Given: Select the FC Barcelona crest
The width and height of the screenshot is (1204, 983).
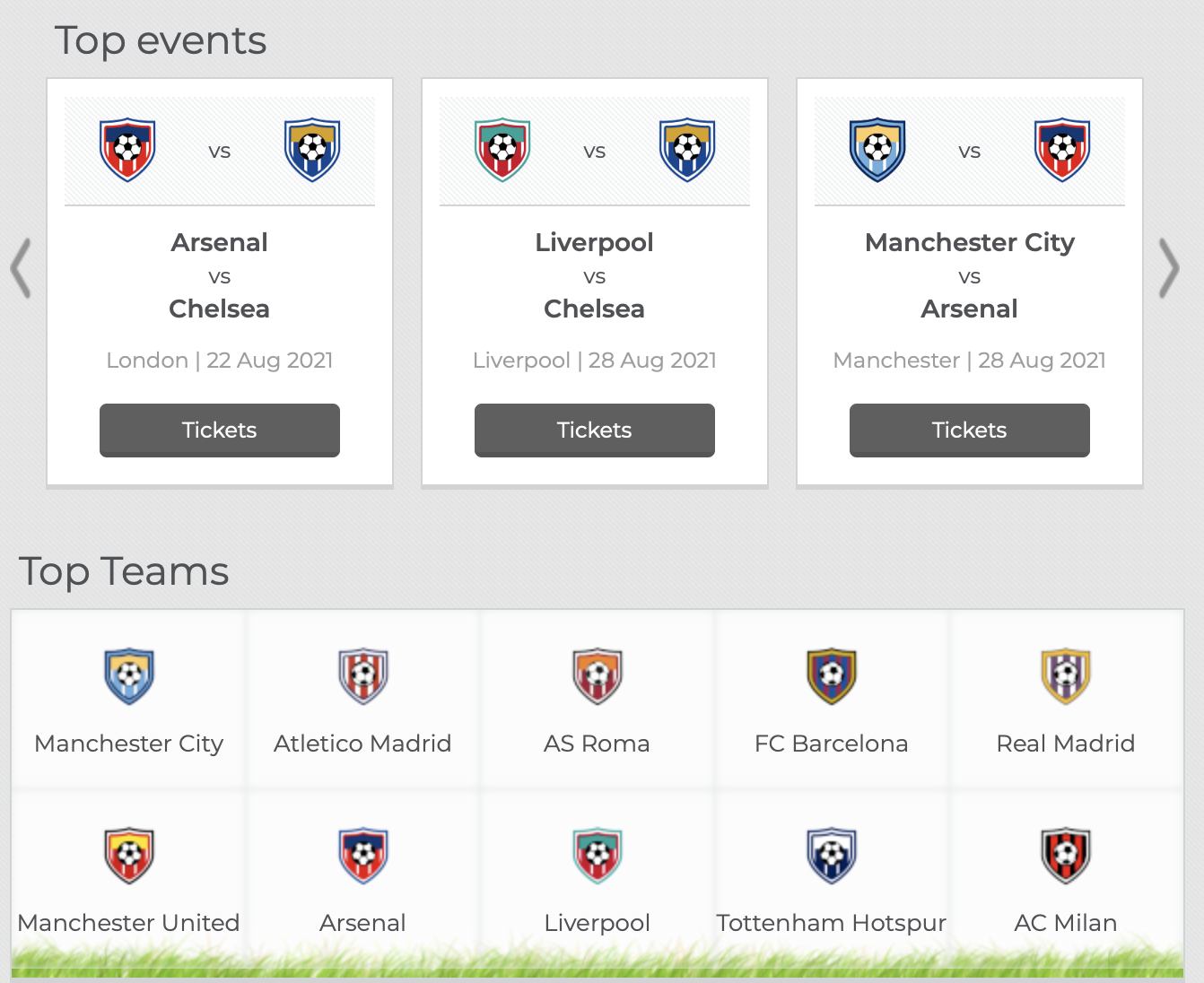Looking at the screenshot, I should point(832,676).
